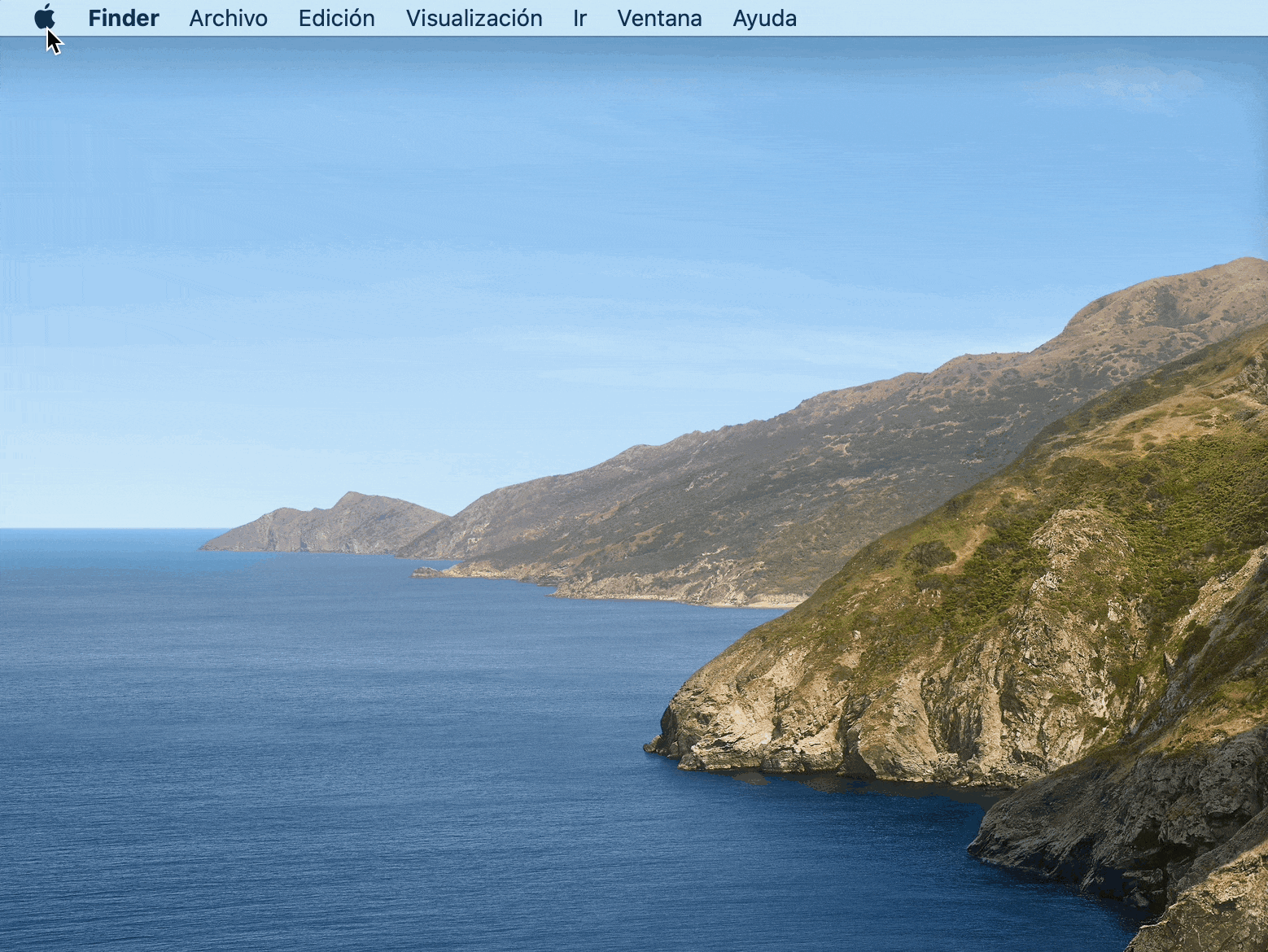This screenshot has height=952, width=1268.
Task: Open the Visualización menu
Action: [x=474, y=18]
